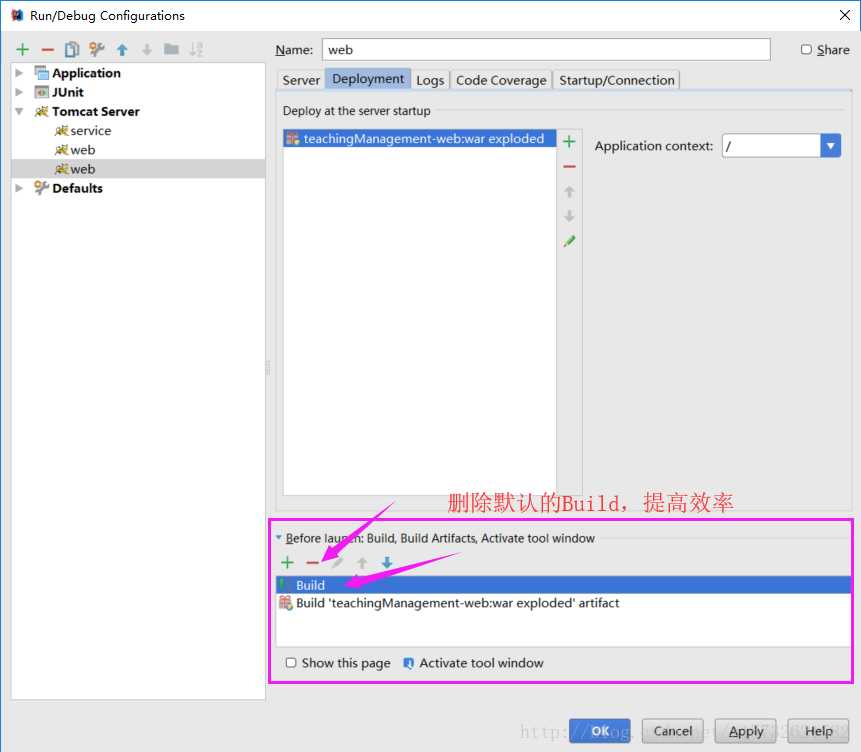The height and width of the screenshot is (752, 861).
Task: Select teachingManagement-web:war exploded artifact row
Action: [x=420, y=138]
